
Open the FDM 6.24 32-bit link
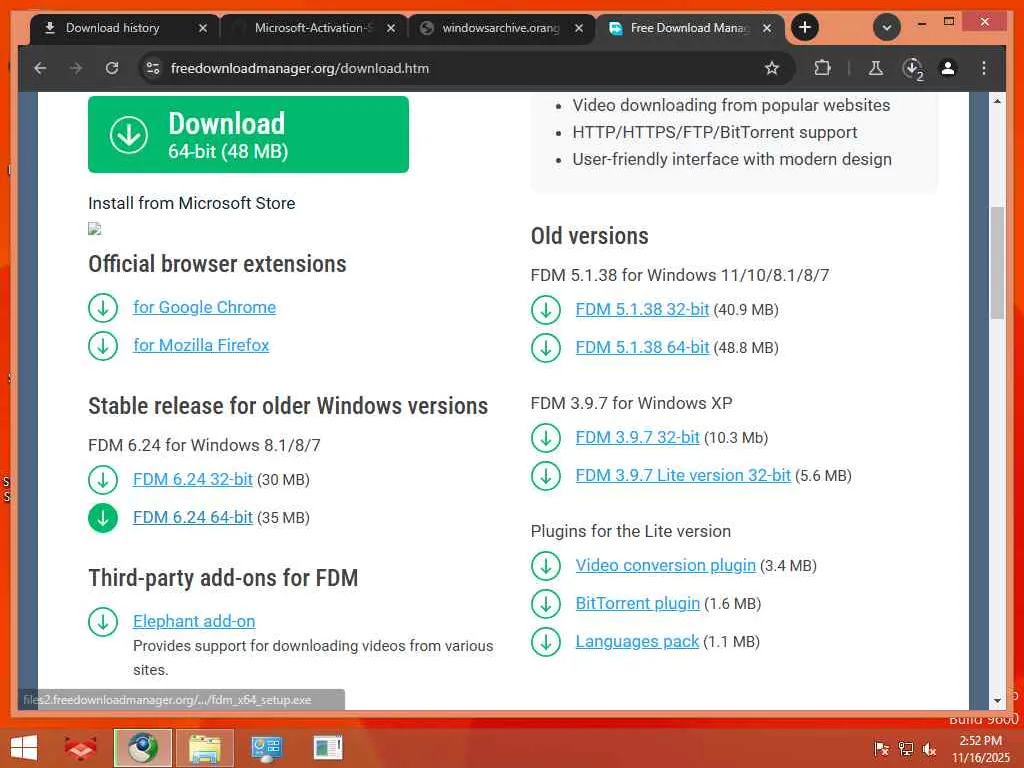[193, 479]
